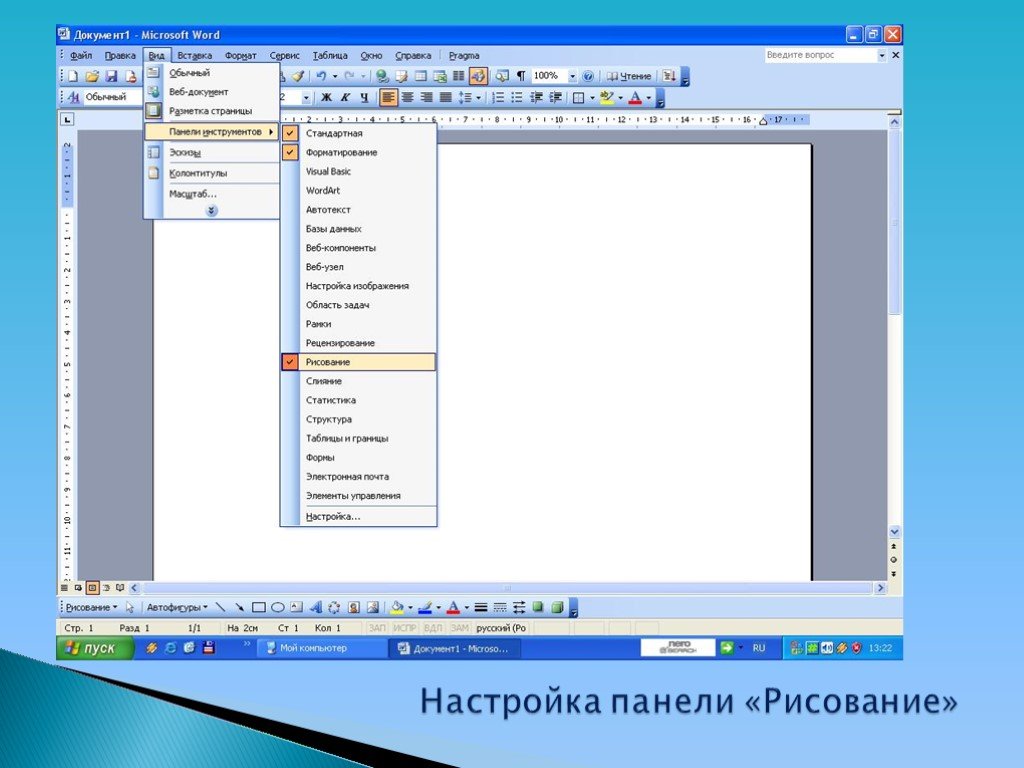Enable the Автотекст toolbar
The width and height of the screenshot is (1024, 768).
click(359, 210)
